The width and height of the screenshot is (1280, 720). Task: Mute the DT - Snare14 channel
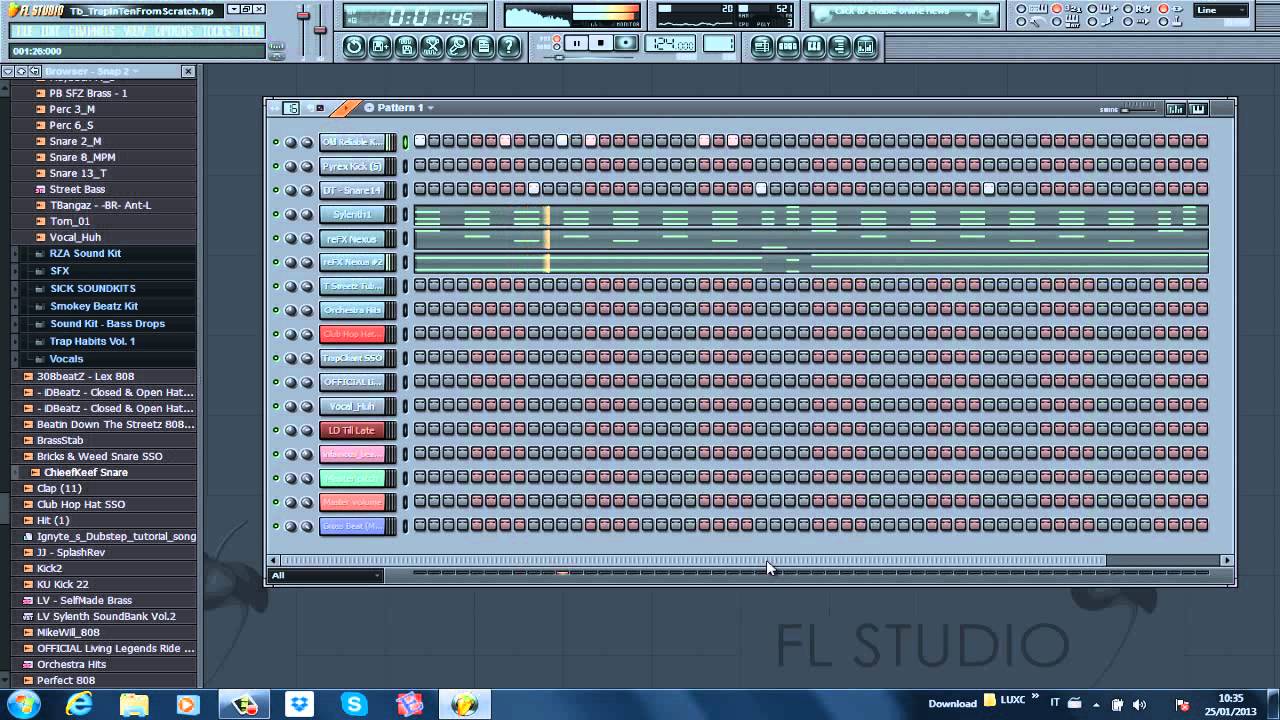point(276,190)
